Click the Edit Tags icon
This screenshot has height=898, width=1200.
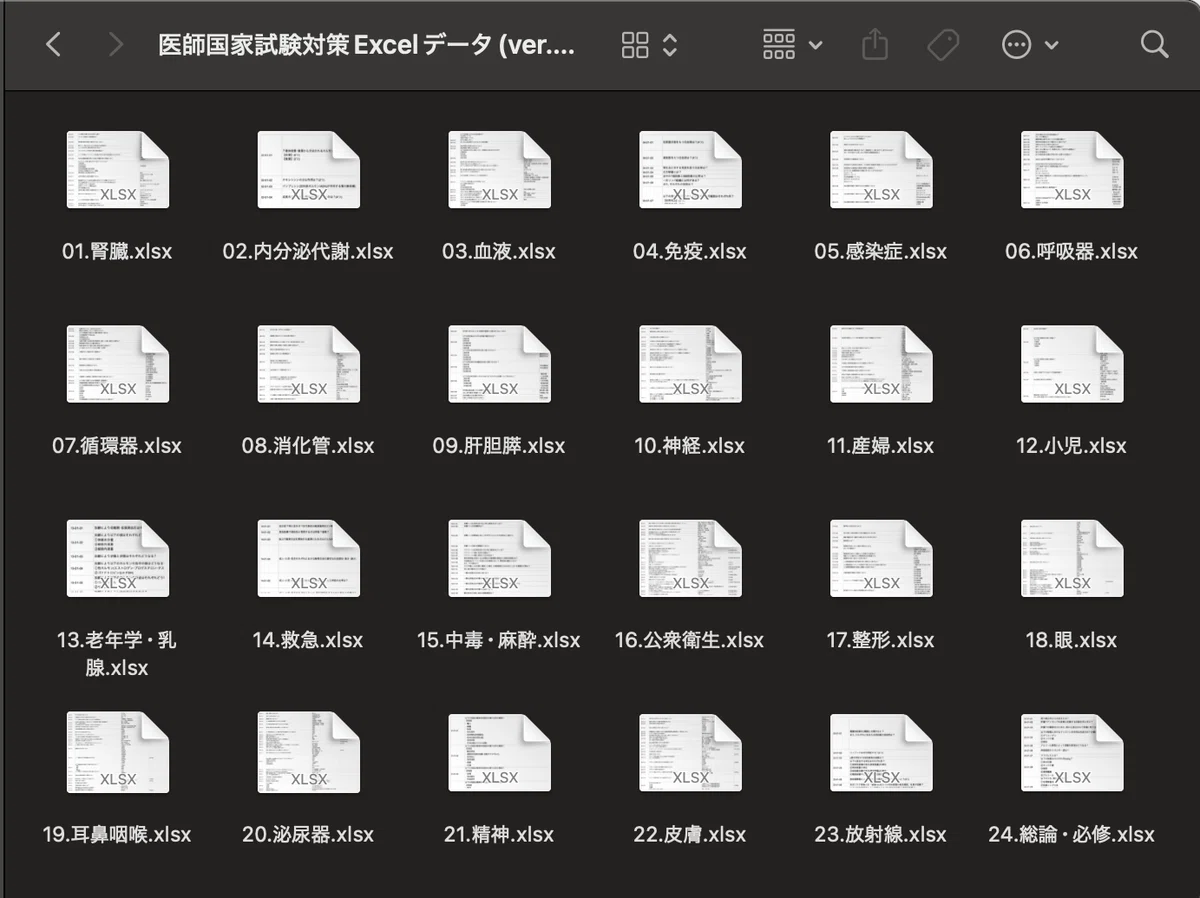click(x=942, y=44)
